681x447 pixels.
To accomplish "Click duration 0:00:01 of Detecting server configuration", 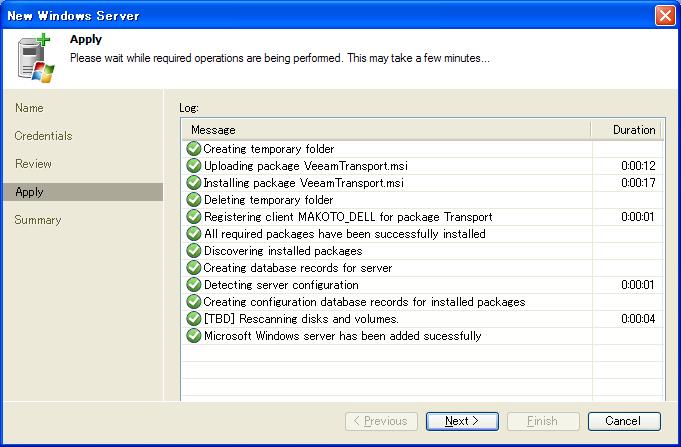I will click(x=638, y=285).
